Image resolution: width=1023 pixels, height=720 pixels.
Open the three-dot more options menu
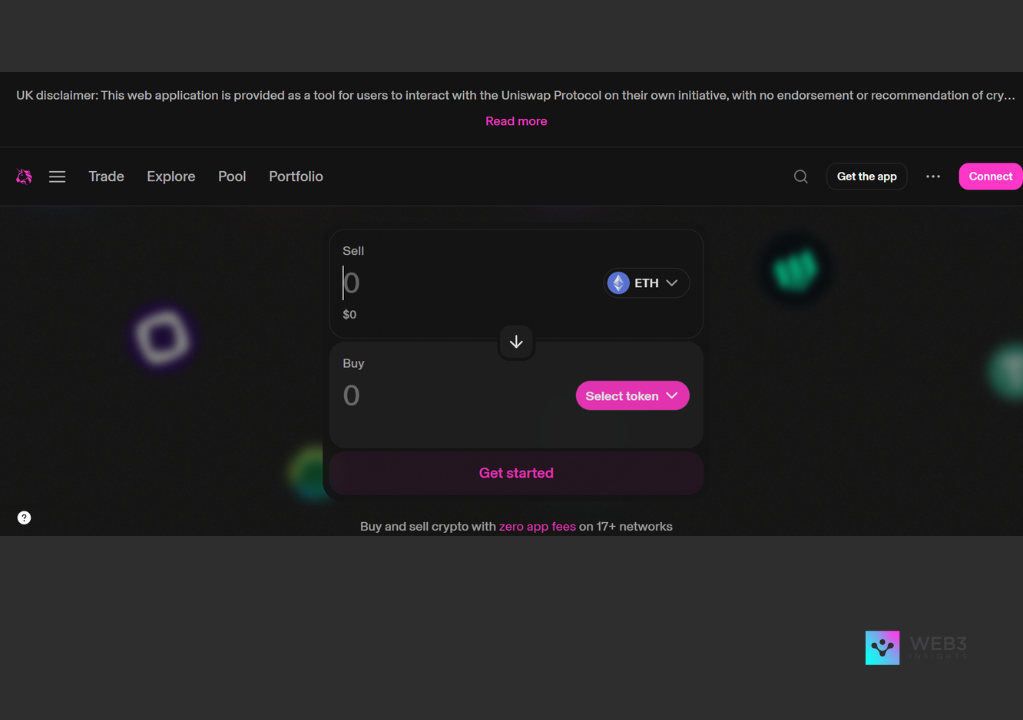[932, 177]
